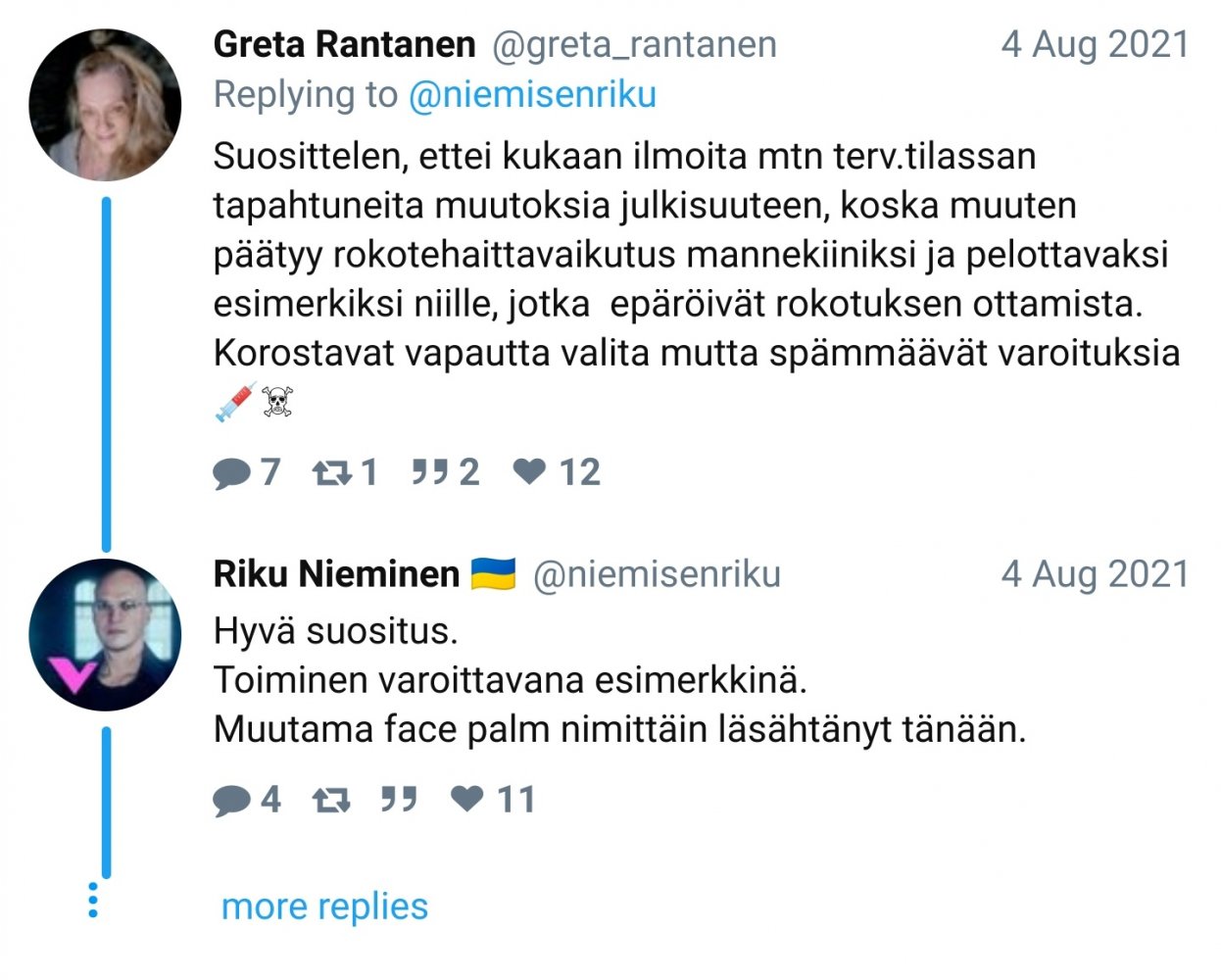
Task: Open Riku Nieminen's profile picture
Action: (x=105, y=635)
